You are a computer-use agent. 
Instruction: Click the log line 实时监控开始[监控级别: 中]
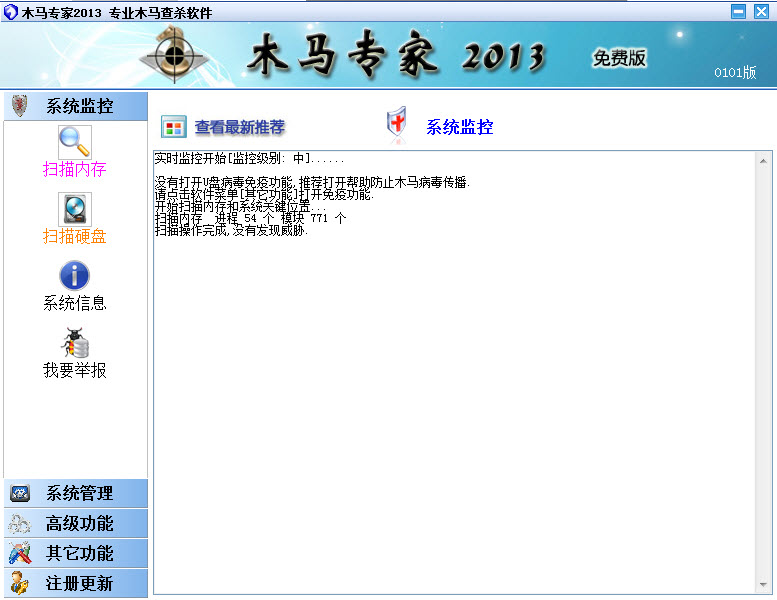pyautogui.click(x=249, y=159)
